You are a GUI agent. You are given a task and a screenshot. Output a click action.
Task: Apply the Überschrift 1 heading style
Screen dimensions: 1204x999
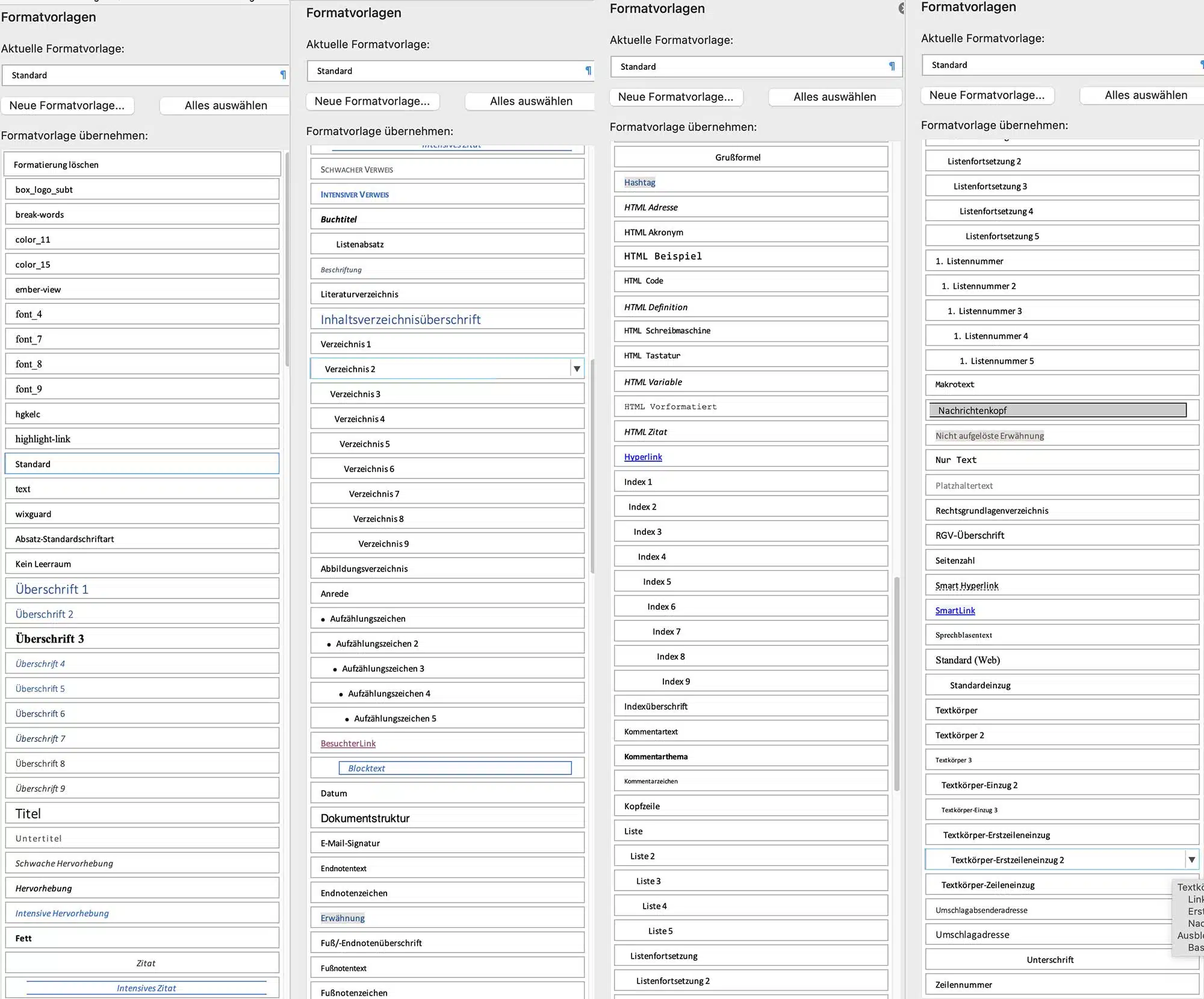click(x=142, y=589)
